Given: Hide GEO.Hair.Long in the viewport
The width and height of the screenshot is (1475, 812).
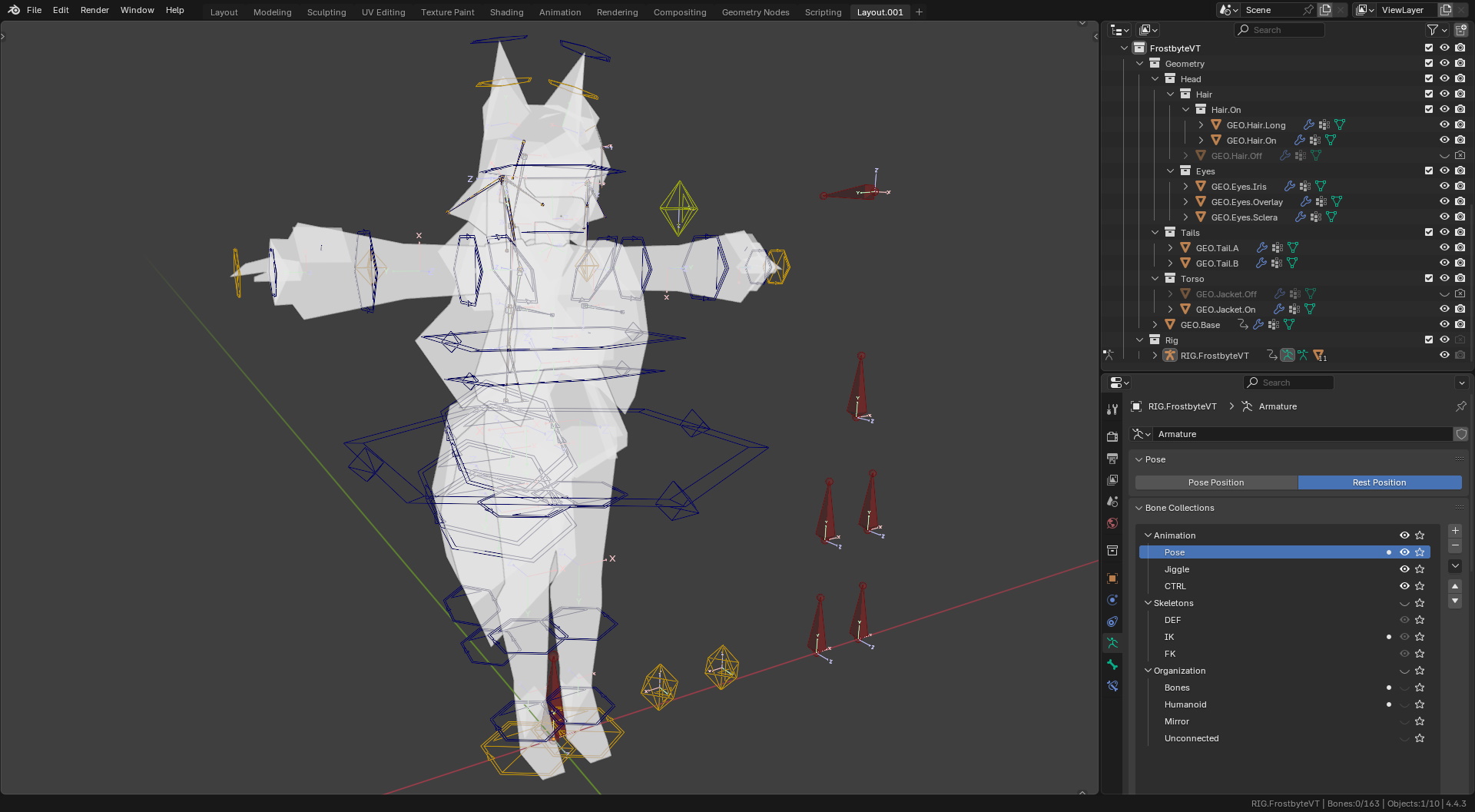Looking at the screenshot, I should tap(1444, 124).
